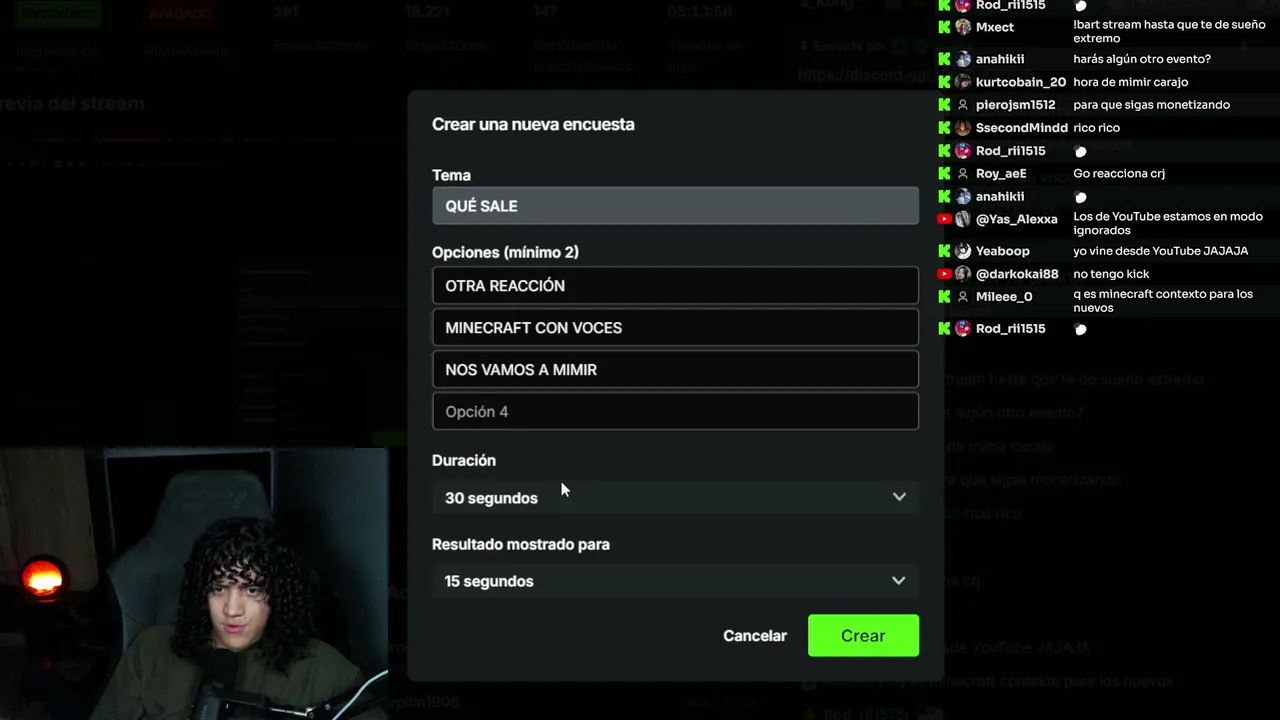Click the message "harás algún otro evento?"
1280x720 pixels.
1142,59
